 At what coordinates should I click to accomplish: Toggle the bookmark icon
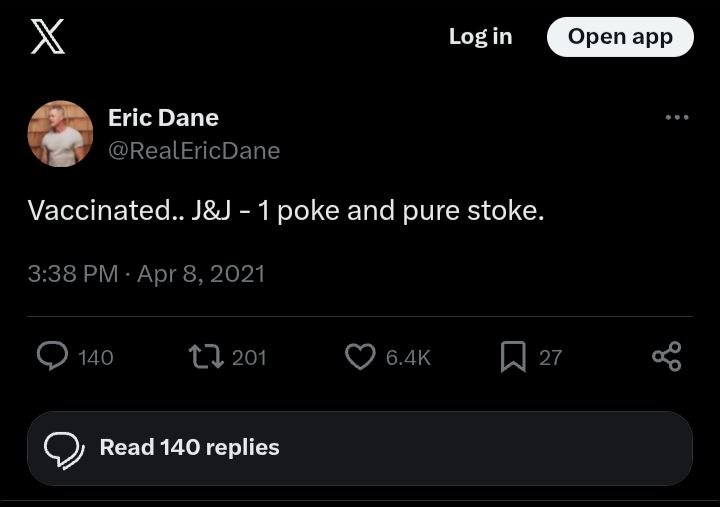(x=513, y=357)
